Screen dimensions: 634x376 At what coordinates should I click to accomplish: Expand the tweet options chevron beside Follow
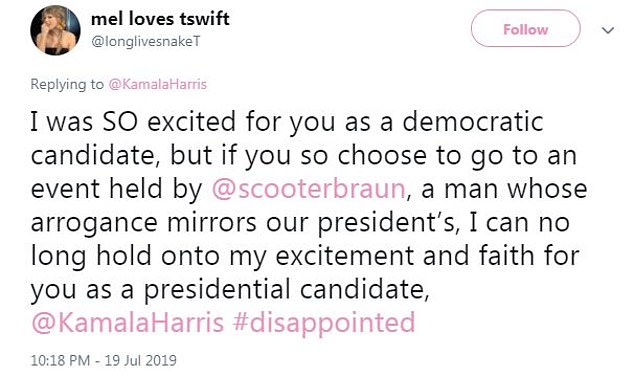[608, 30]
